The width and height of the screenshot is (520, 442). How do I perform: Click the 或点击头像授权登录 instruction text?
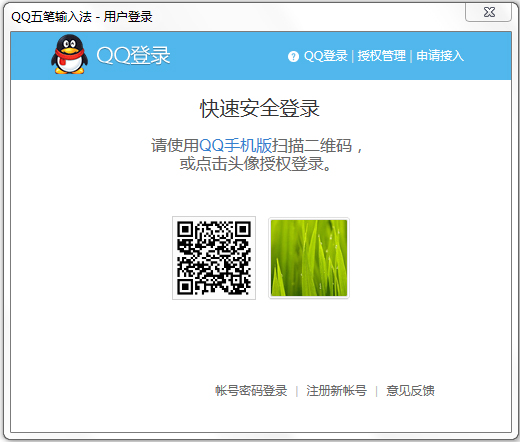pyautogui.click(x=255, y=164)
